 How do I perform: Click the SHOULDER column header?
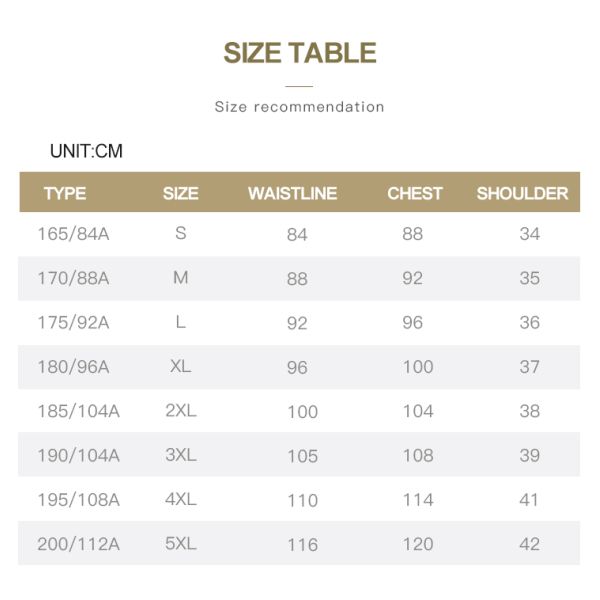tap(522, 194)
